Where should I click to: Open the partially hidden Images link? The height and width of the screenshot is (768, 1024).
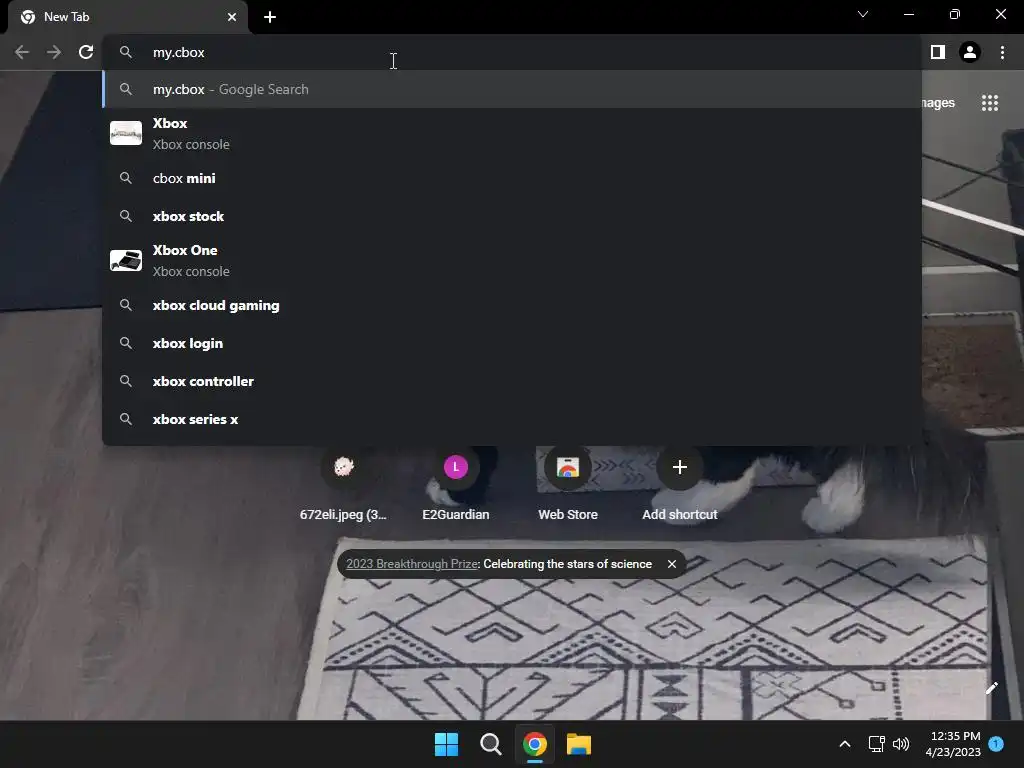click(x=938, y=103)
